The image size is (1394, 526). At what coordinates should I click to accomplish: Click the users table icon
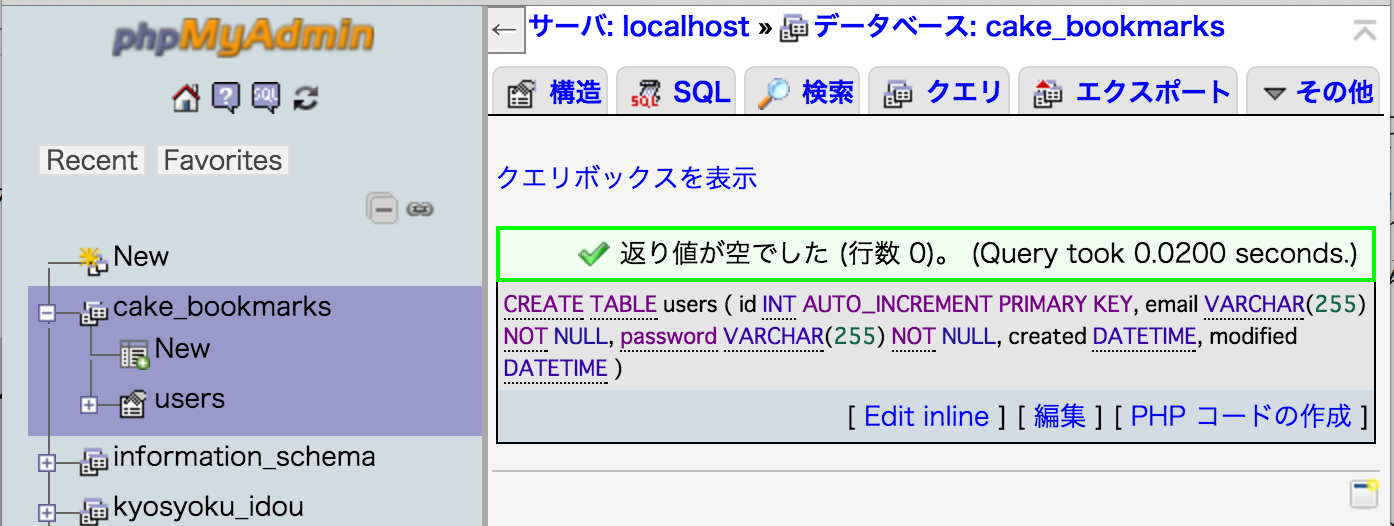click(132, 403)
